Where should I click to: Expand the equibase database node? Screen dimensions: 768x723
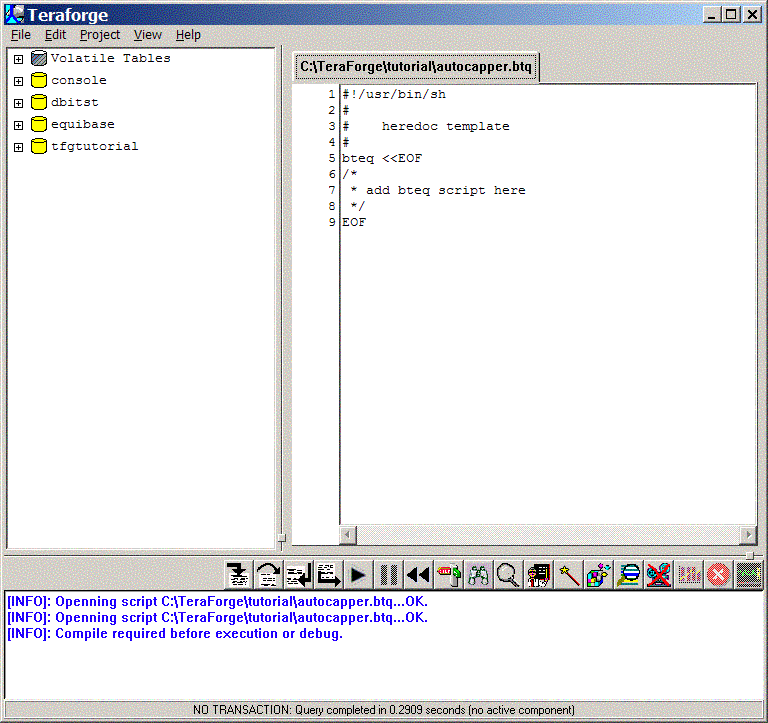click(x=18, y=125)
